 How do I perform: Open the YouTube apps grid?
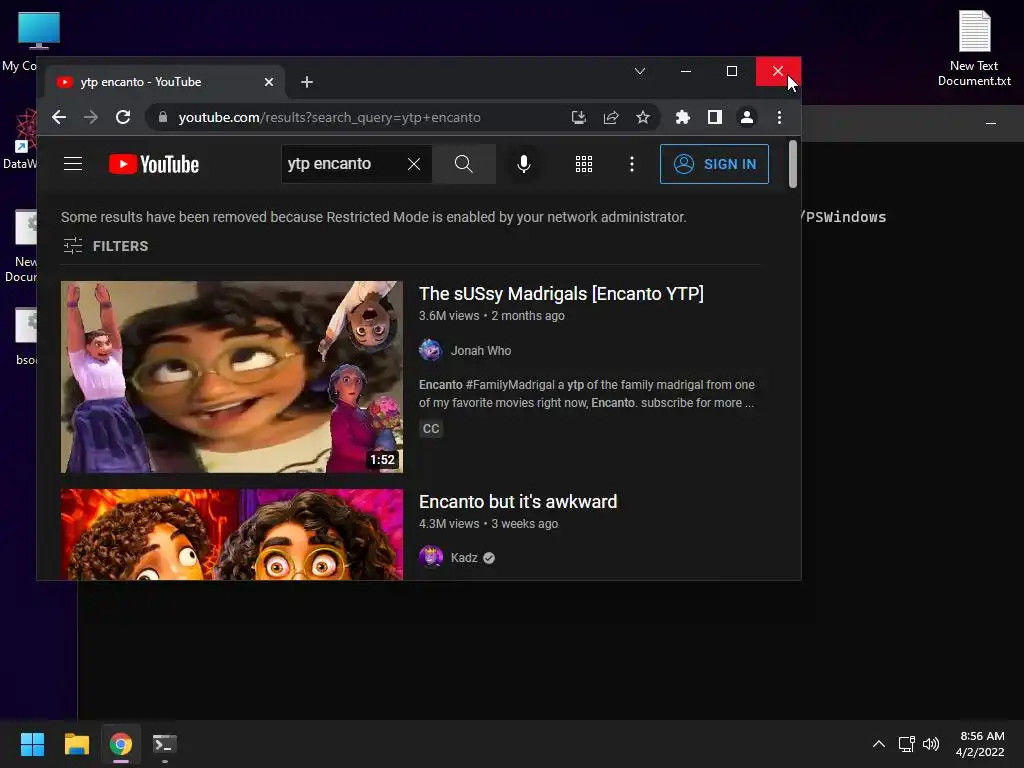pos(584,164)
